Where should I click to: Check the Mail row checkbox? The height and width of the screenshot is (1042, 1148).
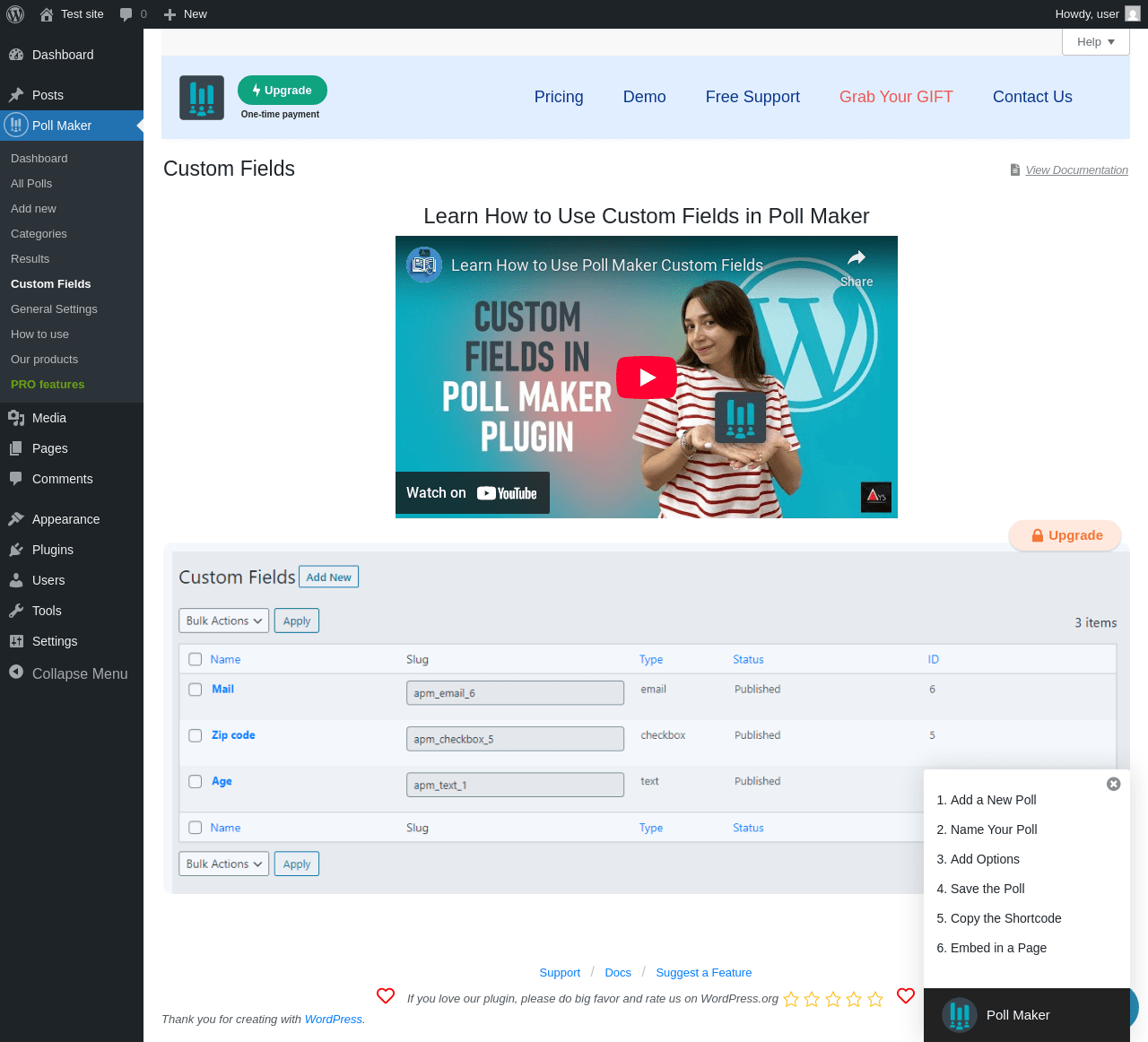196,690
